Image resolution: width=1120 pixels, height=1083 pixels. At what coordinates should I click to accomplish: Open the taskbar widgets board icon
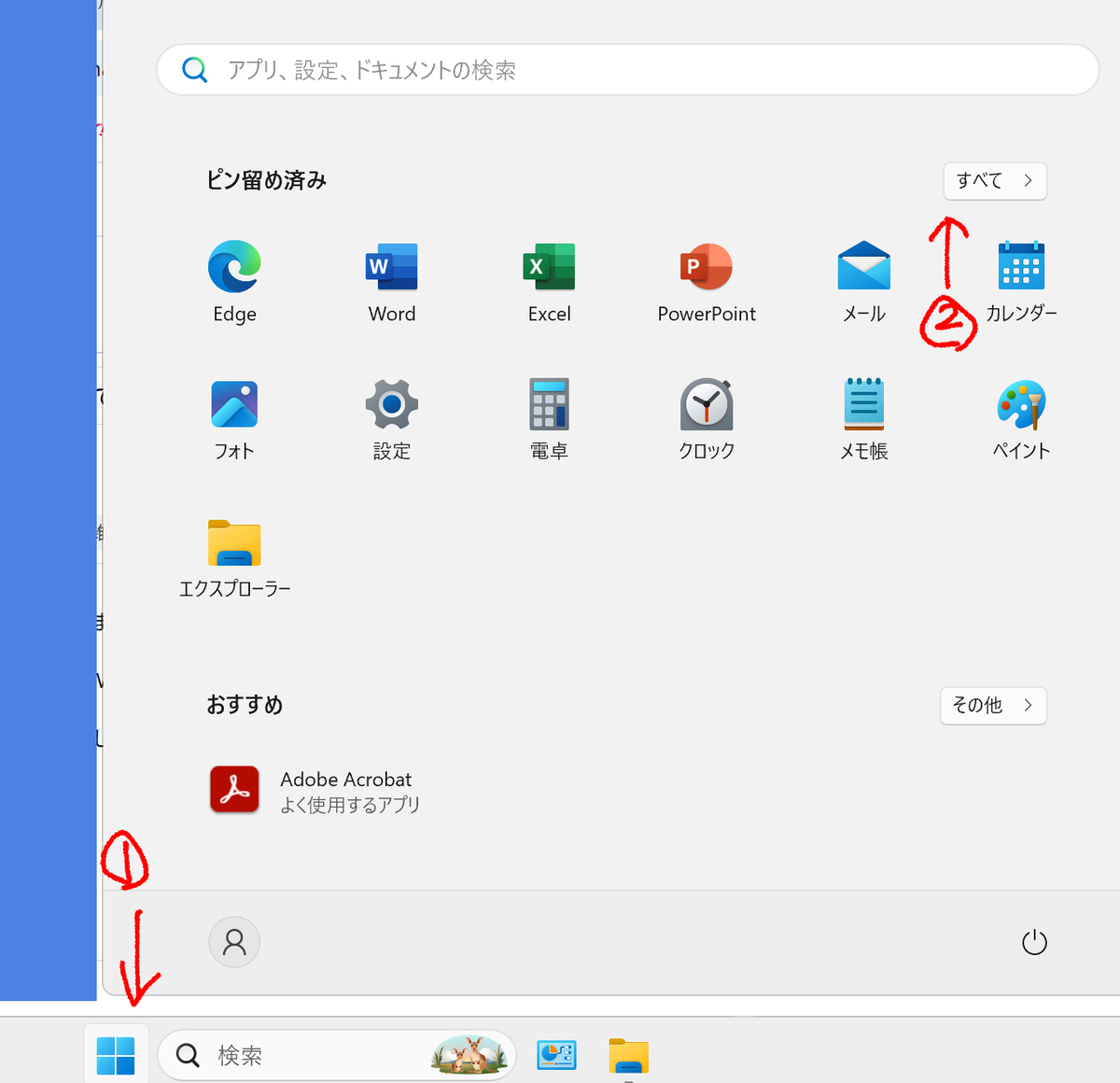(556, 1055)
